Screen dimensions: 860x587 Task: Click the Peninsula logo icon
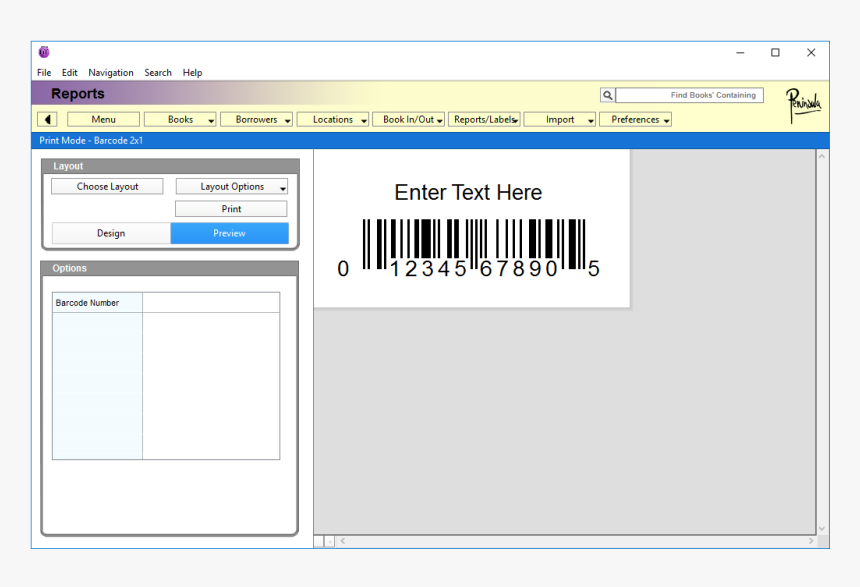[x=802, y=103]
